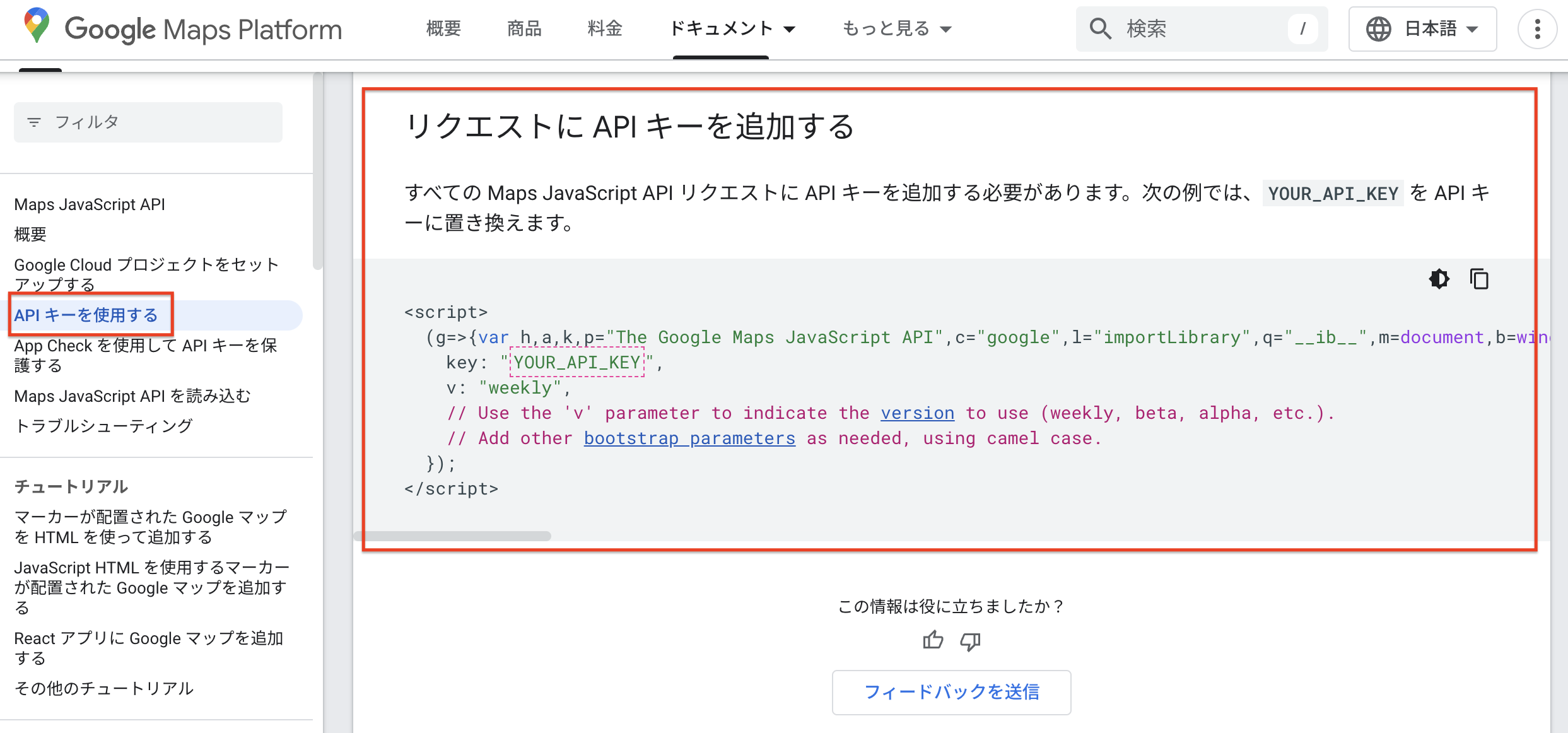Click the フィードバックを送信 button
1568x733 pixels.
click(x=951, y=692)
